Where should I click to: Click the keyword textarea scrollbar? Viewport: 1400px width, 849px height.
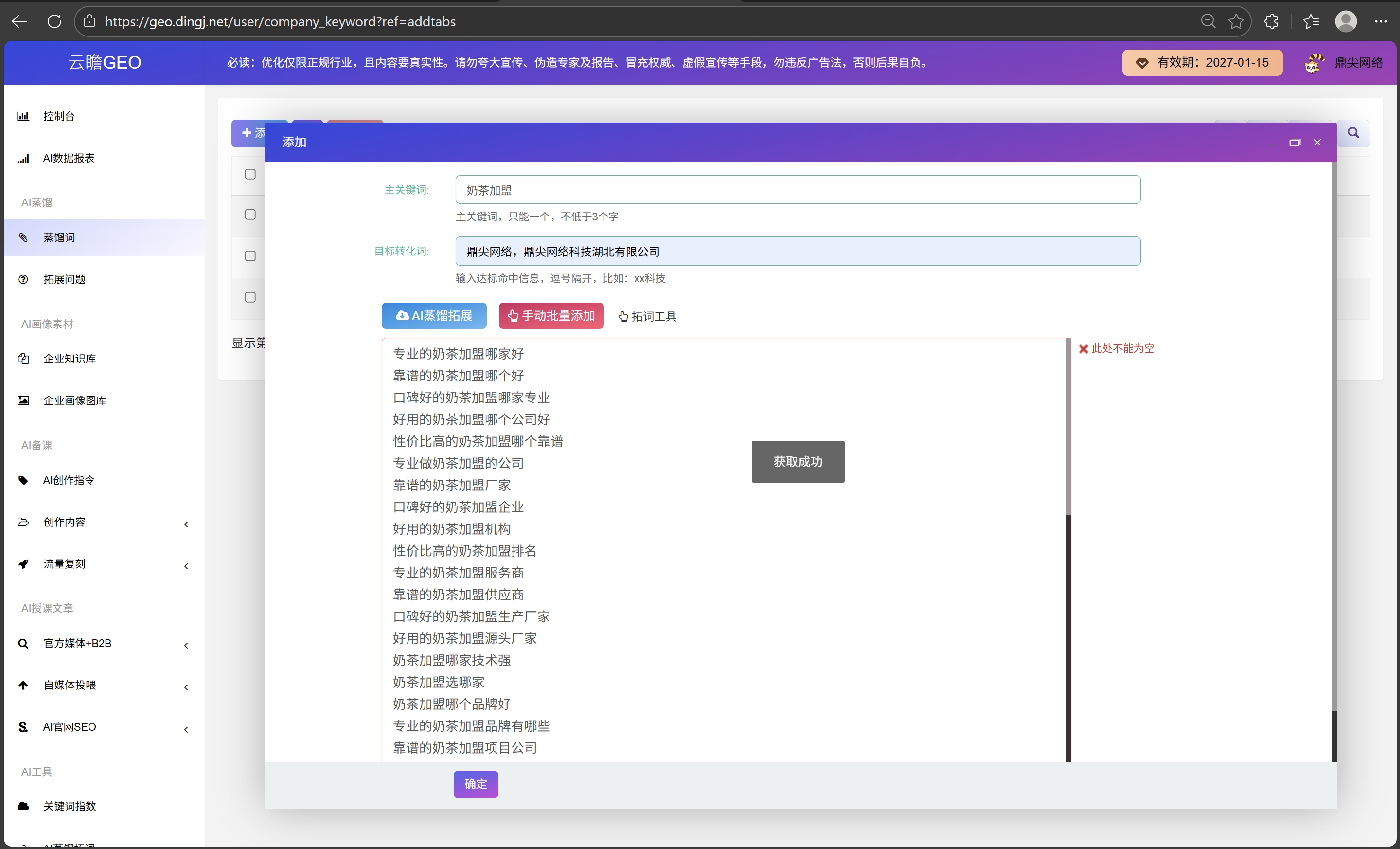click(x=1067, y=427)
